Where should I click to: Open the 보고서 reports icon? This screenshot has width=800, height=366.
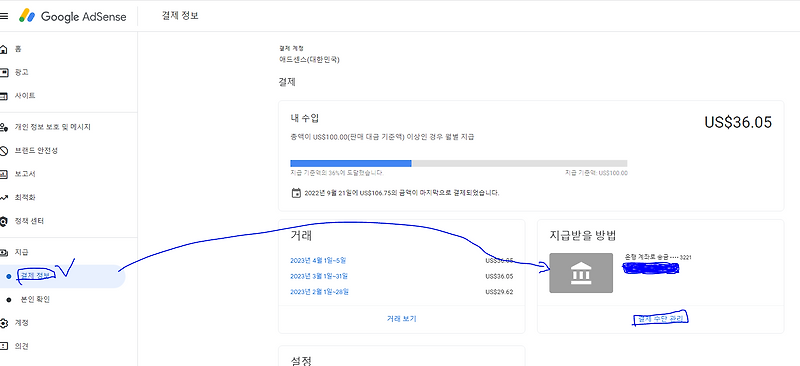point(4,174)
